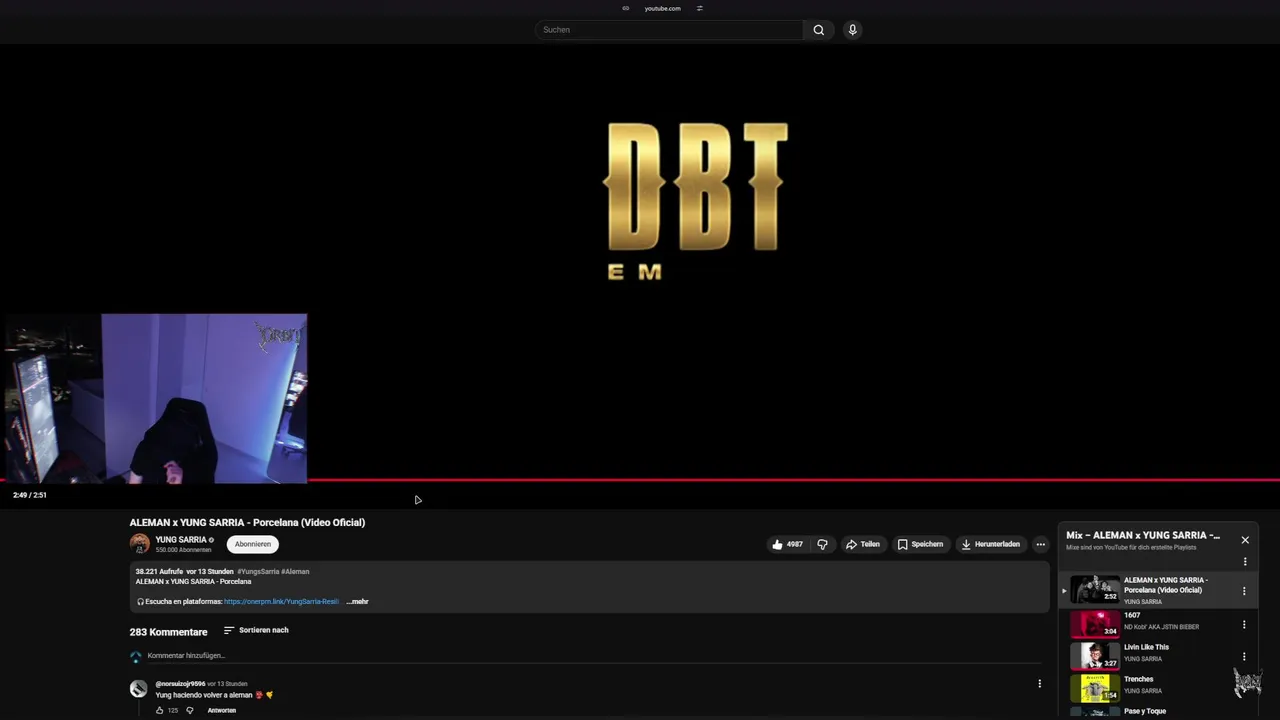Click the 283 Kommentare heading
Image resolution: width=1280 pixels, height=720 pixels.
click(x=168, y=632)
